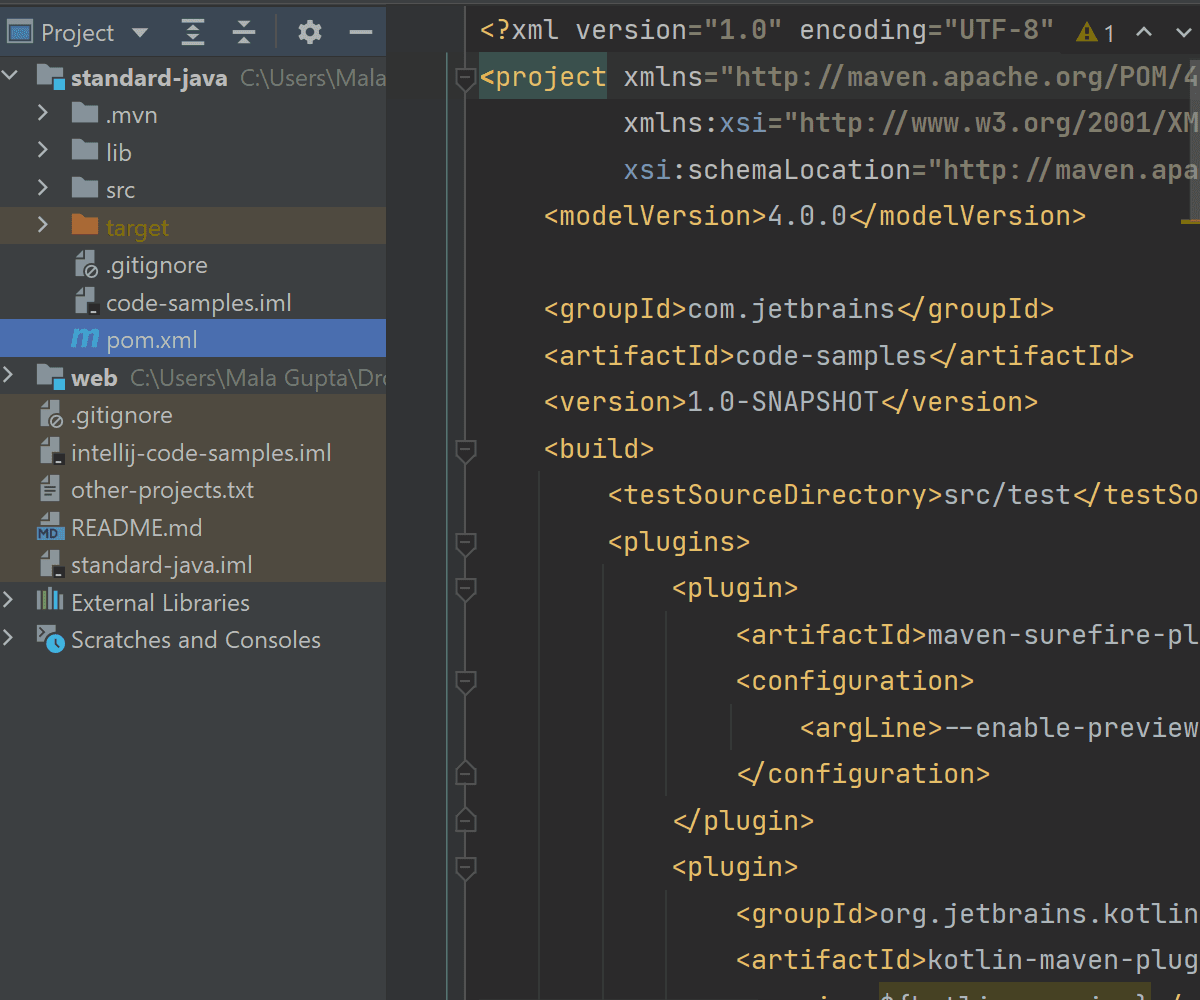Go to next highlighted error arrow
The image size is (1200, 1000).
click(x=1183, y=32)
